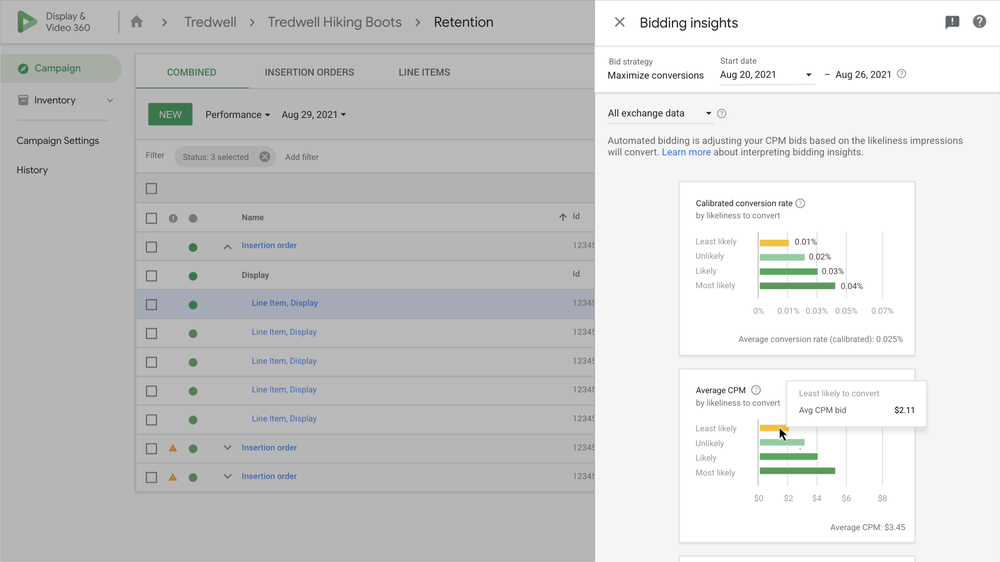
Task: Click the alert column header icon
Action: 173,218
